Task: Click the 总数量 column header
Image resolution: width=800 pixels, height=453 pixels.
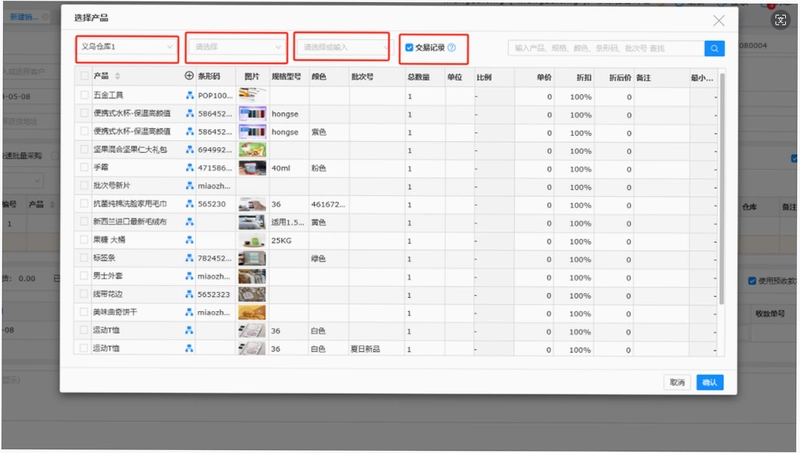Action: [418, 77]
